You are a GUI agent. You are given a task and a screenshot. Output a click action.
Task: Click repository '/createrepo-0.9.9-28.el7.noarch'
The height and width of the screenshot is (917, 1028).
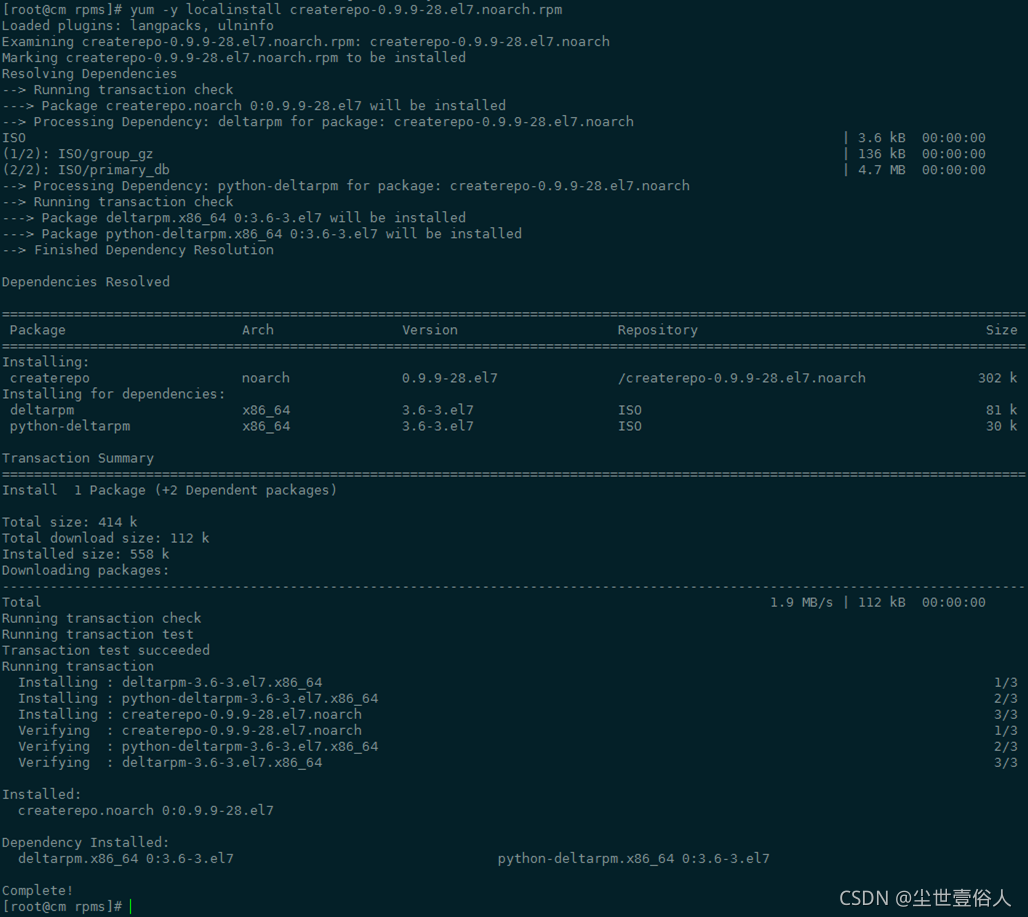[x=741, y=378]
